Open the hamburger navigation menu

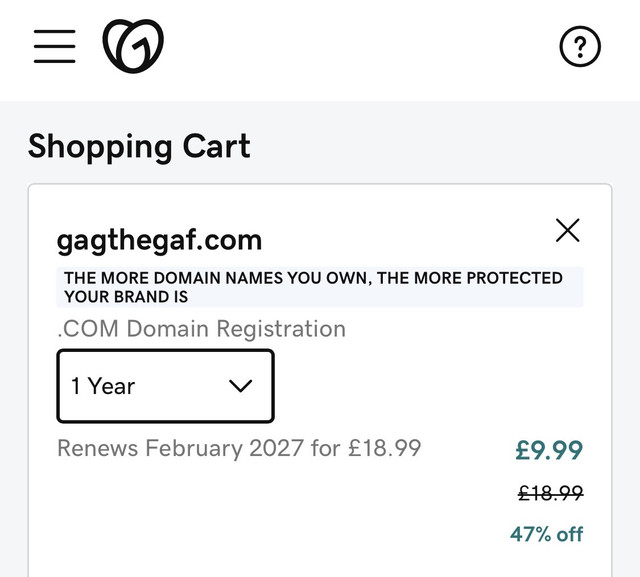point(55,46)
